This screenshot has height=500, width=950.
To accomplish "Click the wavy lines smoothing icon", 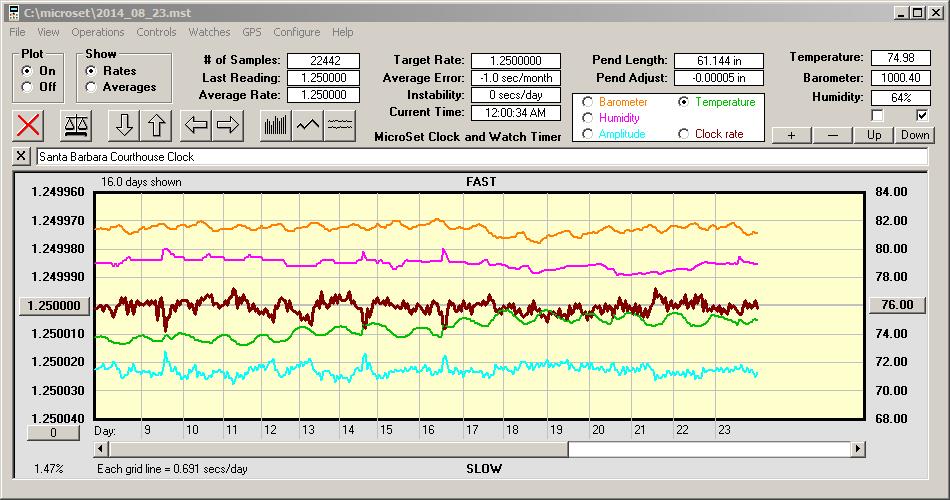I will tap(340, 125).
